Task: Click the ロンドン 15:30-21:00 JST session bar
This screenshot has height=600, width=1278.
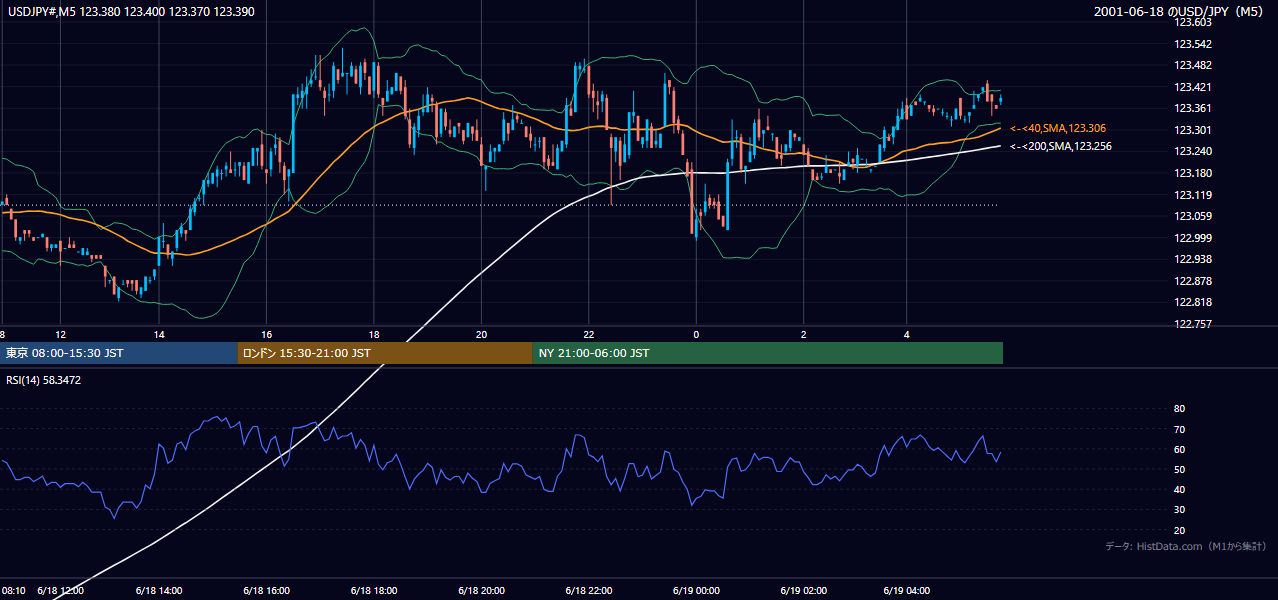Action: pos(385,353)
